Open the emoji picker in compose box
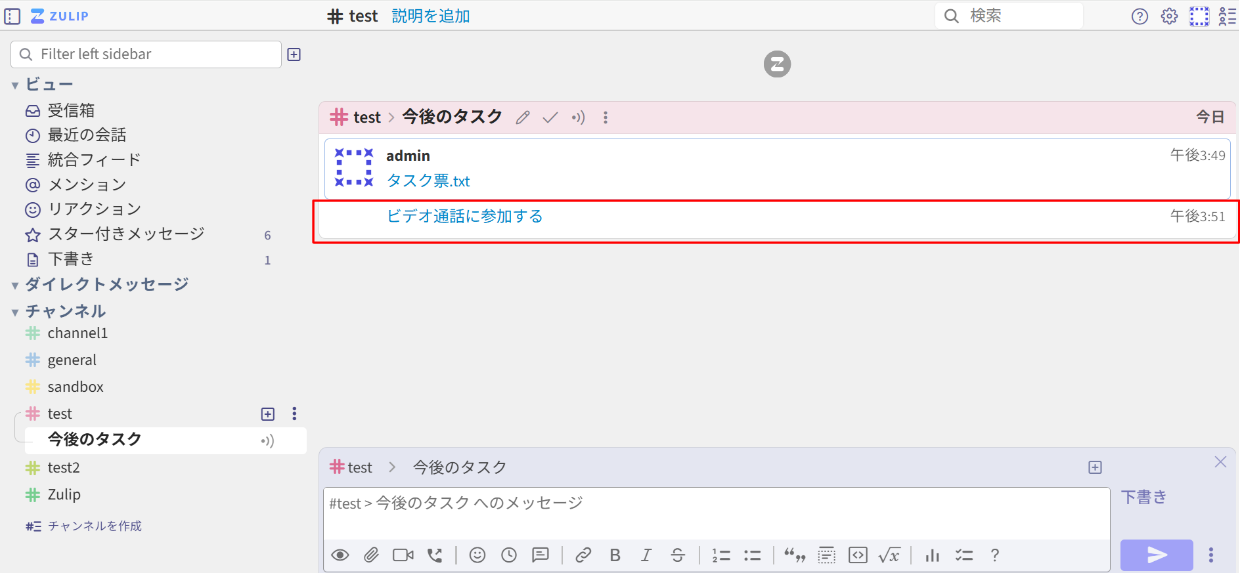 pos(477,555)
